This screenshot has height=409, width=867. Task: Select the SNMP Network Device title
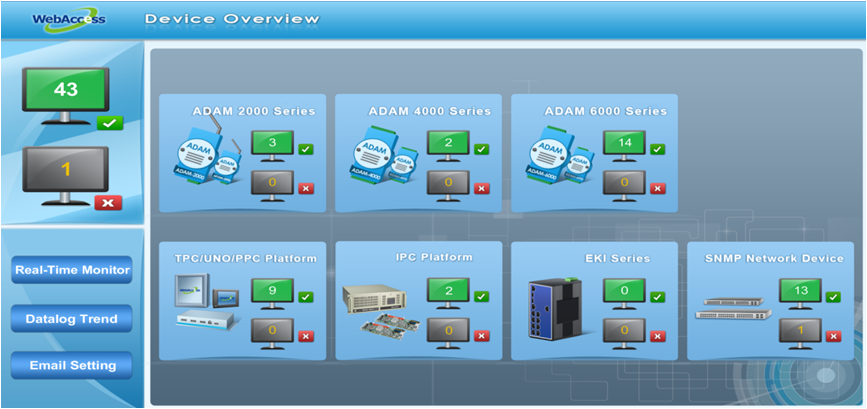[x=774, y=259]
